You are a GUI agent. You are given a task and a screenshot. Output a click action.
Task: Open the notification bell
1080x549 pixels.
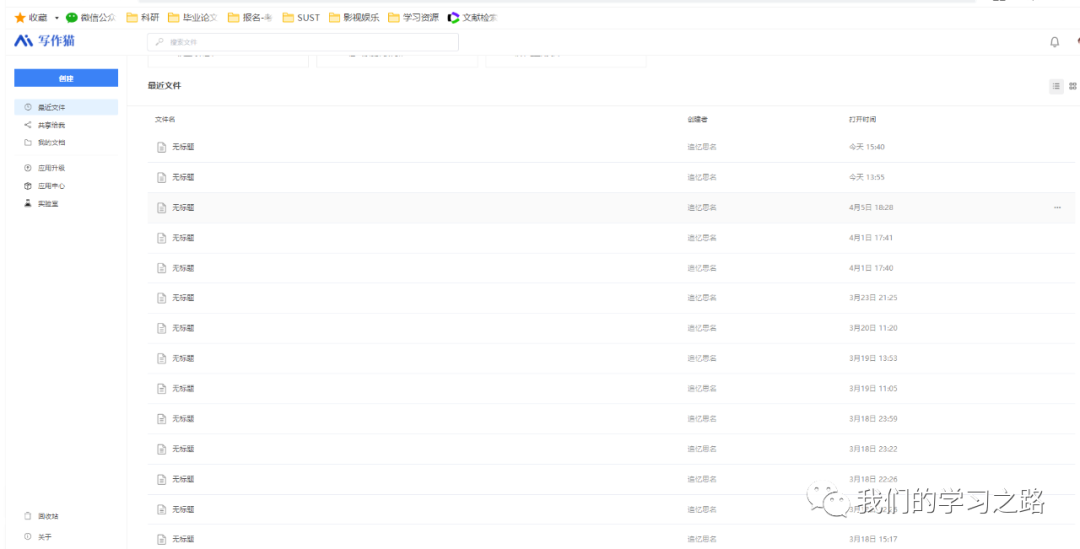[1054, 42]
